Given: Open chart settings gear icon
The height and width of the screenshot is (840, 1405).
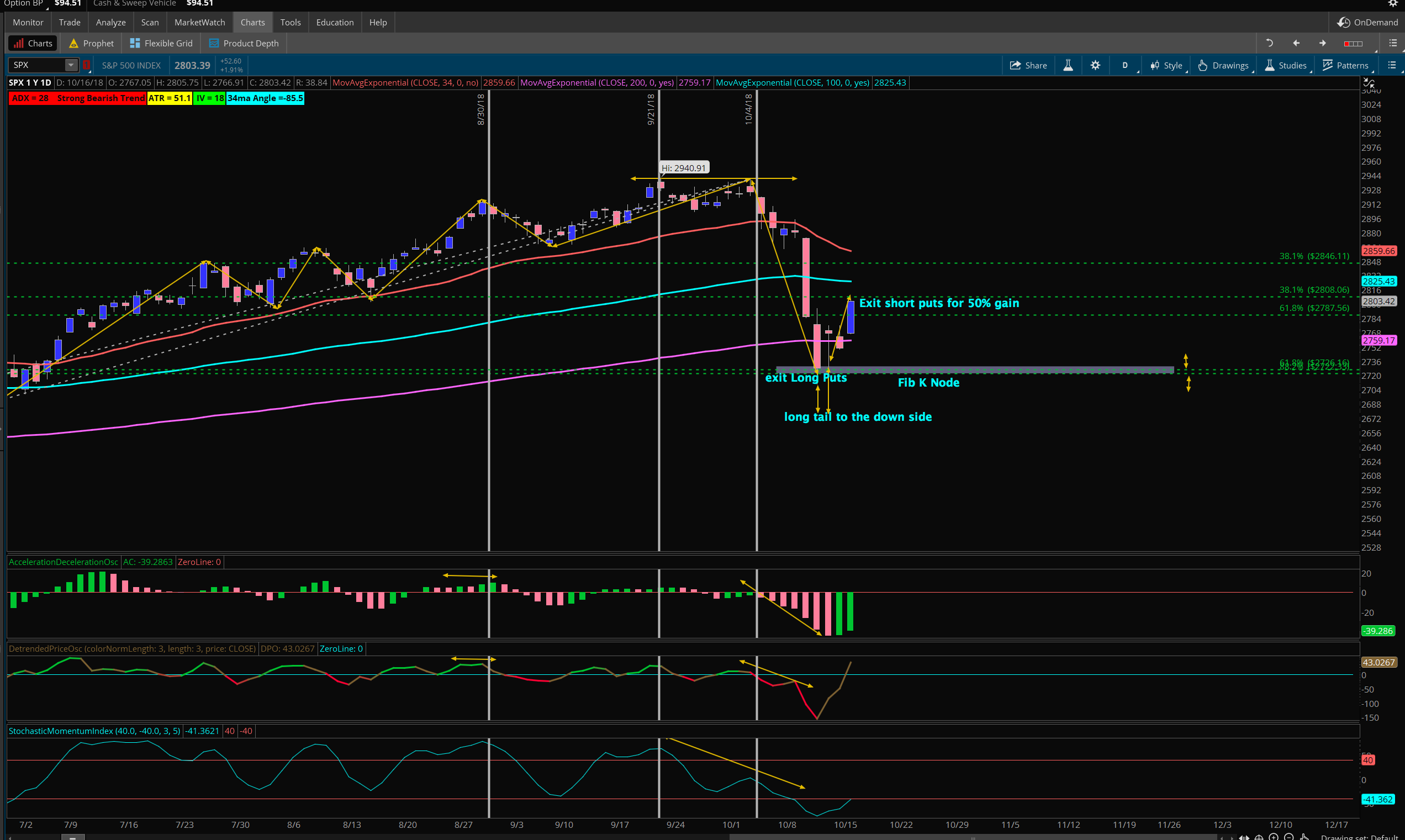Looking at the screenshot, I should coord(1095,65).
